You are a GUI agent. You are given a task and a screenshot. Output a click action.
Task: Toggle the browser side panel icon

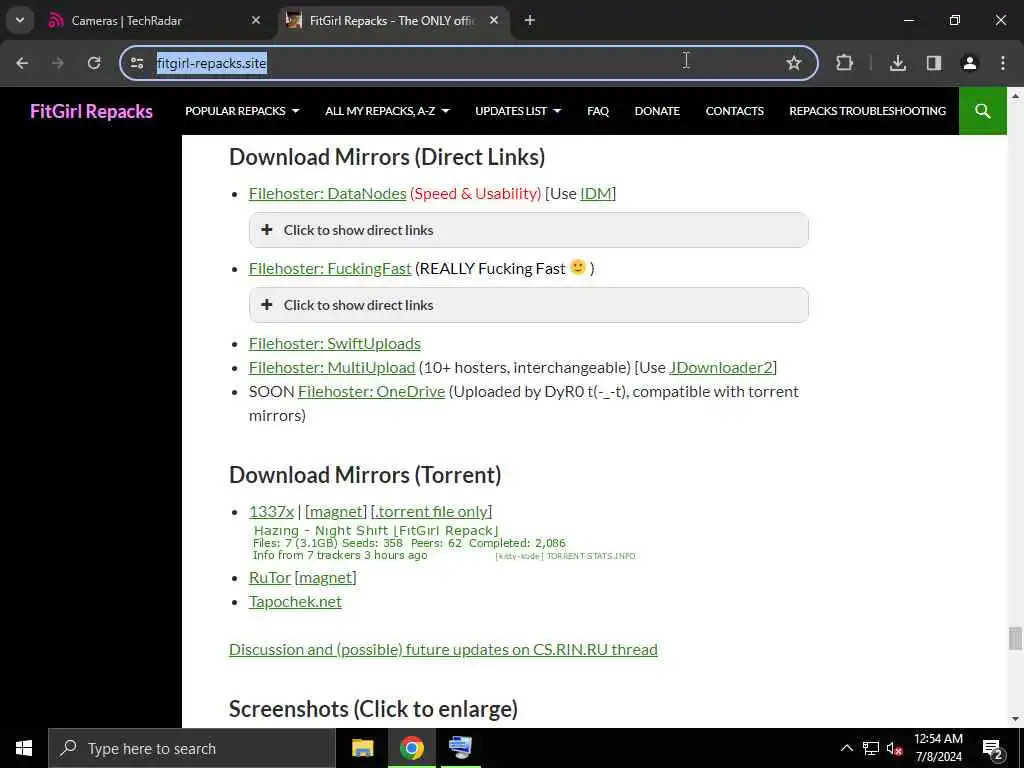point(934,63)
